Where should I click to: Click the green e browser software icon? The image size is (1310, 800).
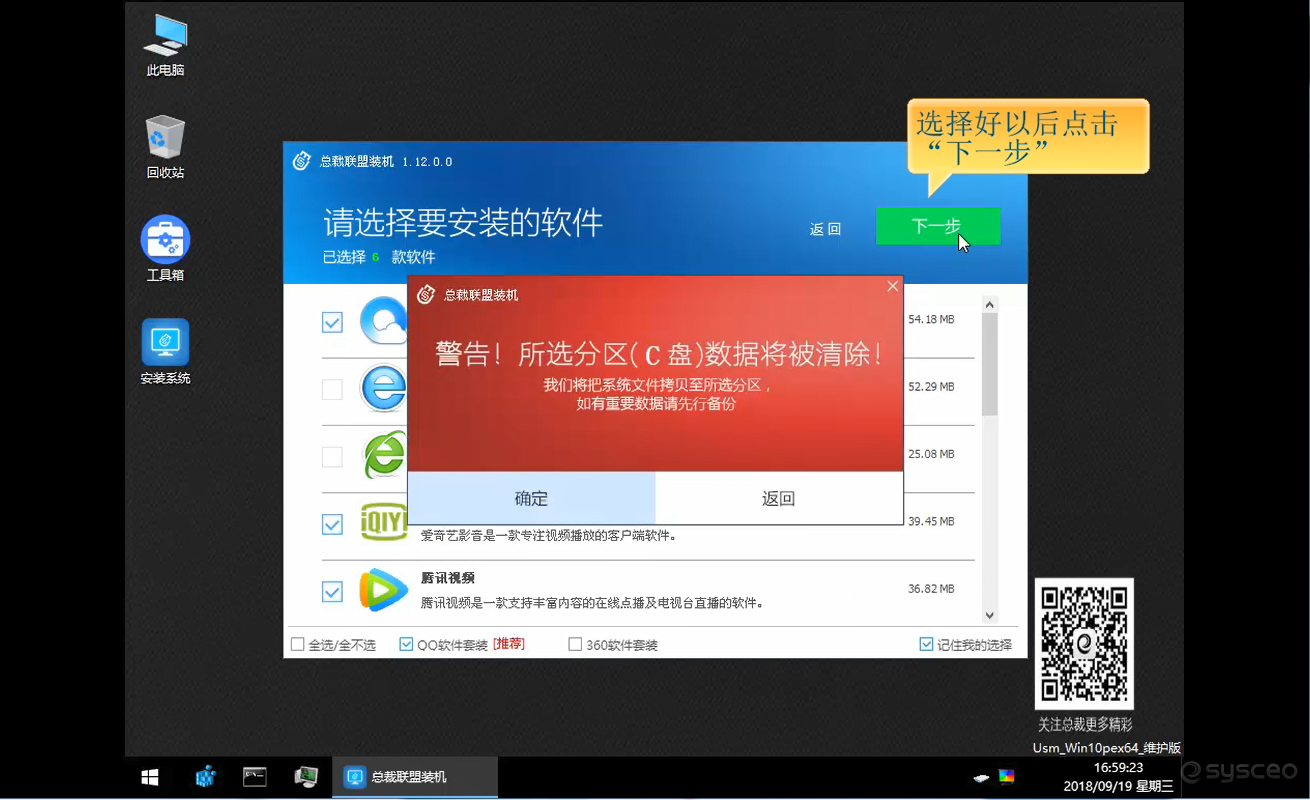pyautogui.click(x=384, y=455)
